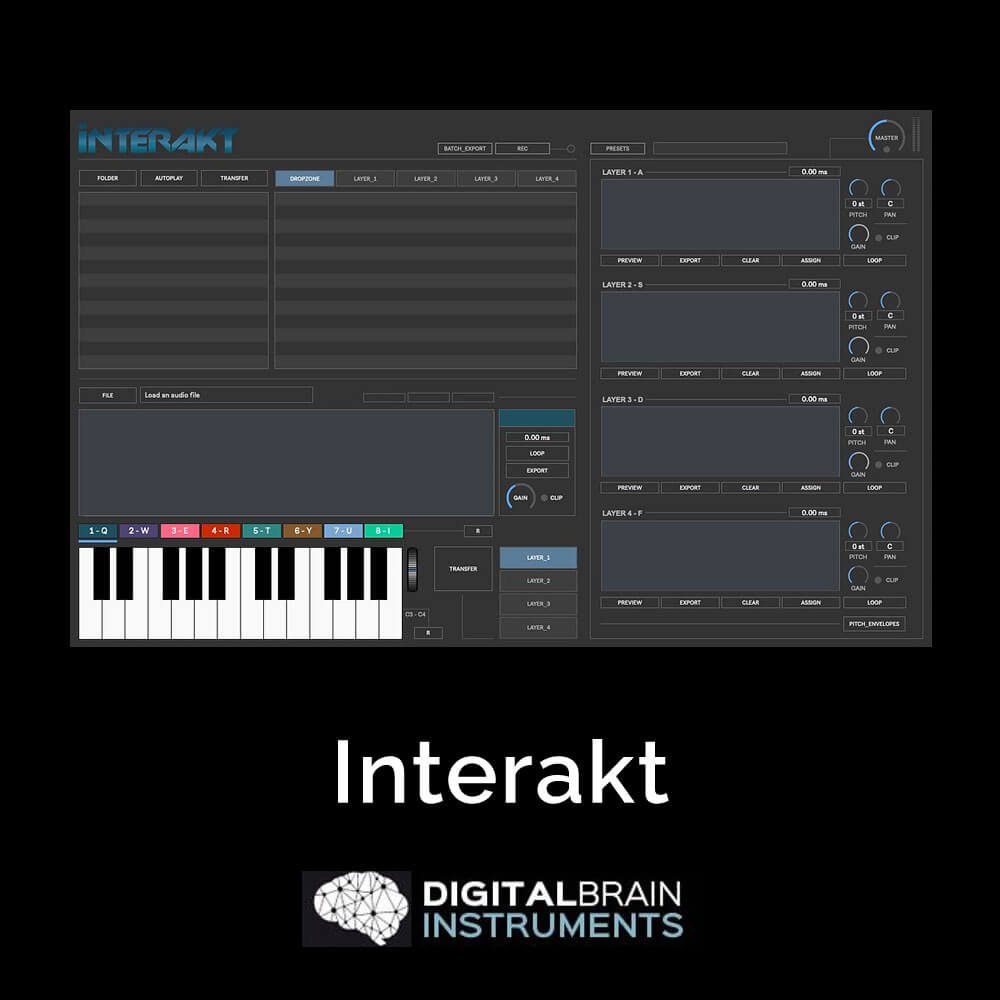Open the pan value box showing C on Layer 2
This screenshot has height=1000, width=1000.
(889, 314)
